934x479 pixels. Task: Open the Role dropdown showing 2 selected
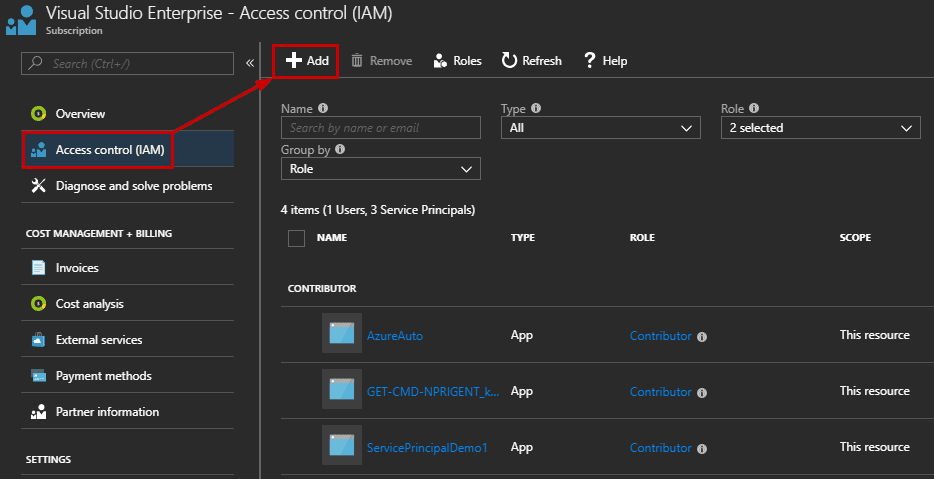point(820,127)
